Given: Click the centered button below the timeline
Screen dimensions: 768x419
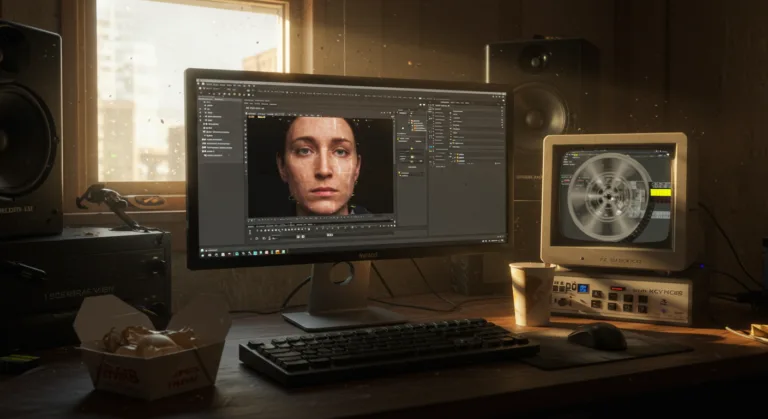Looking at the screenshot, I should point(330,236).
